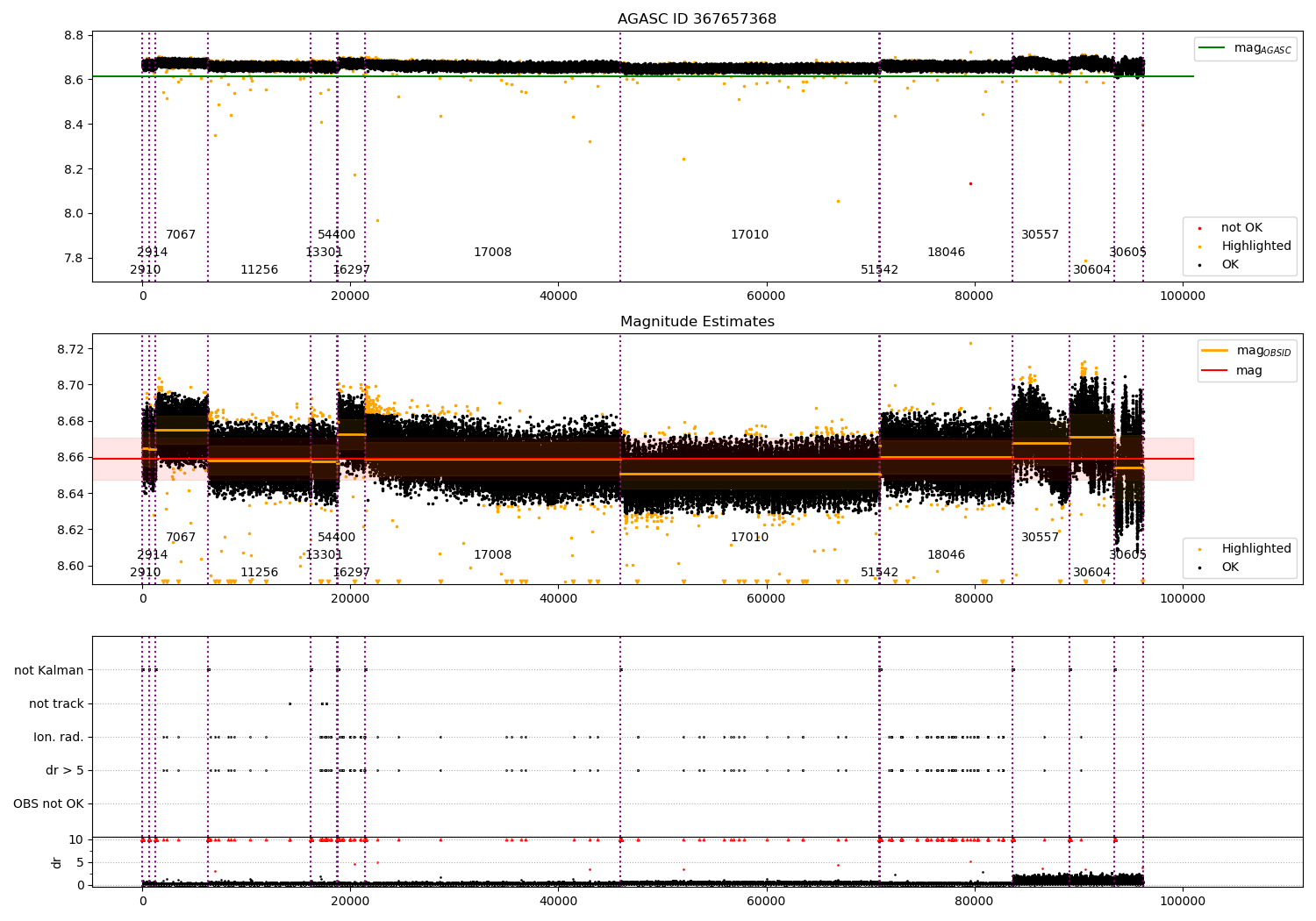
Task: Click the 'Ion. rad.' row label
Action: coord(59,738)
